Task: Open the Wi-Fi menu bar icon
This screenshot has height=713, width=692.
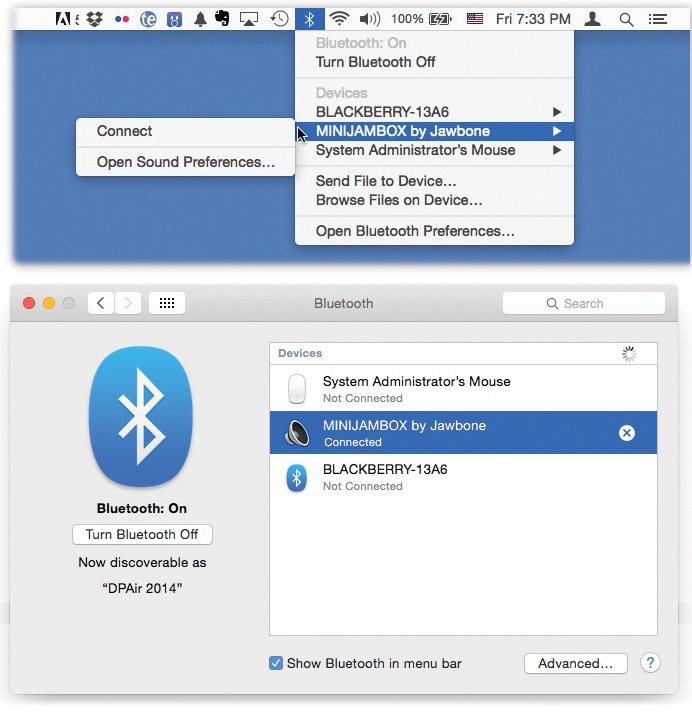Action: tap(339, 19)
